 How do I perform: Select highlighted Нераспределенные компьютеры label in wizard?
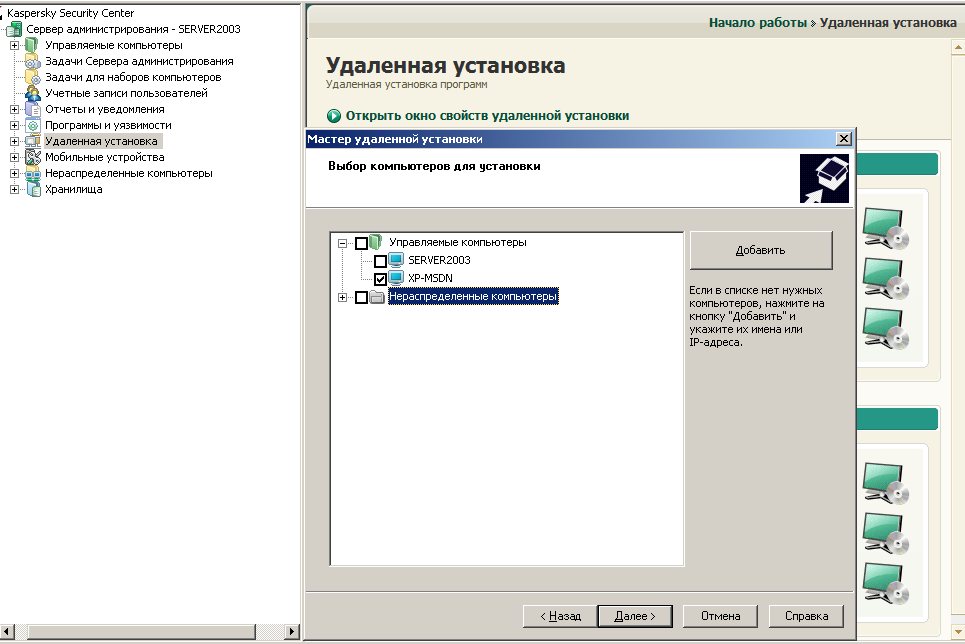(473, 296)
